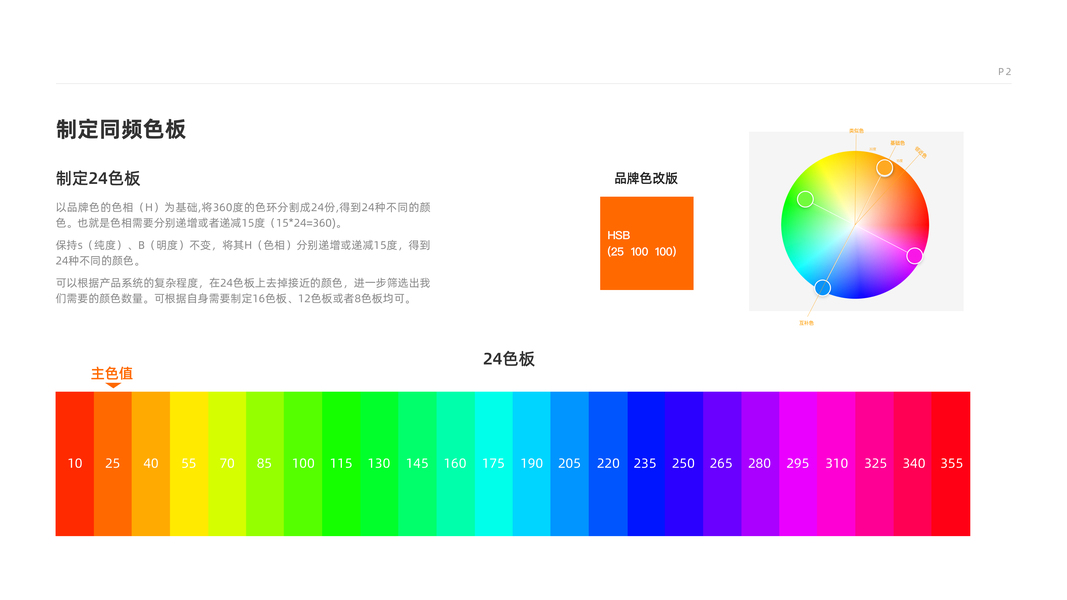Click the heading 制定同频色板
The width and height of the screenshot is (1067, 600).
point(121,129)
